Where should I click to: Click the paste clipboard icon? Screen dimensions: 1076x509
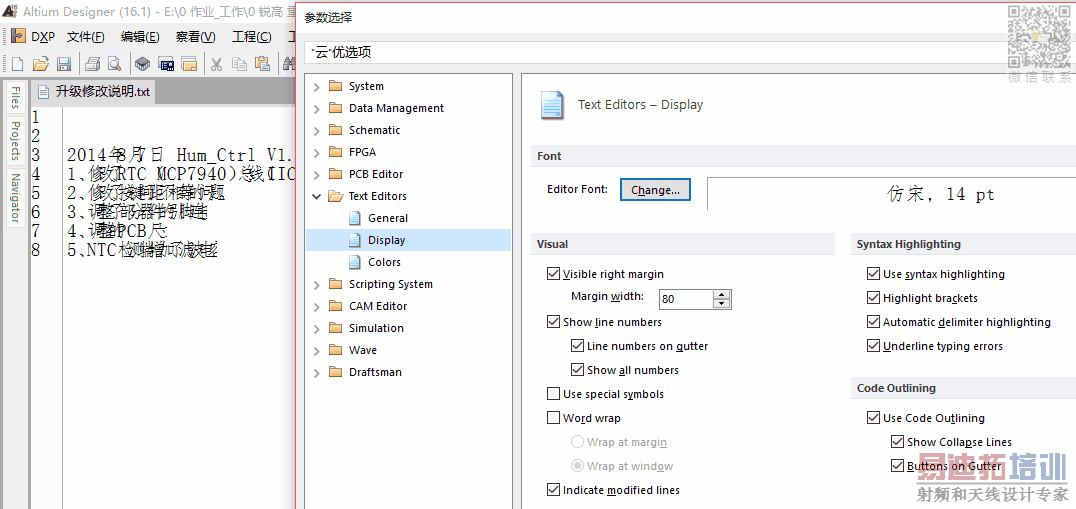pos(262,64)
